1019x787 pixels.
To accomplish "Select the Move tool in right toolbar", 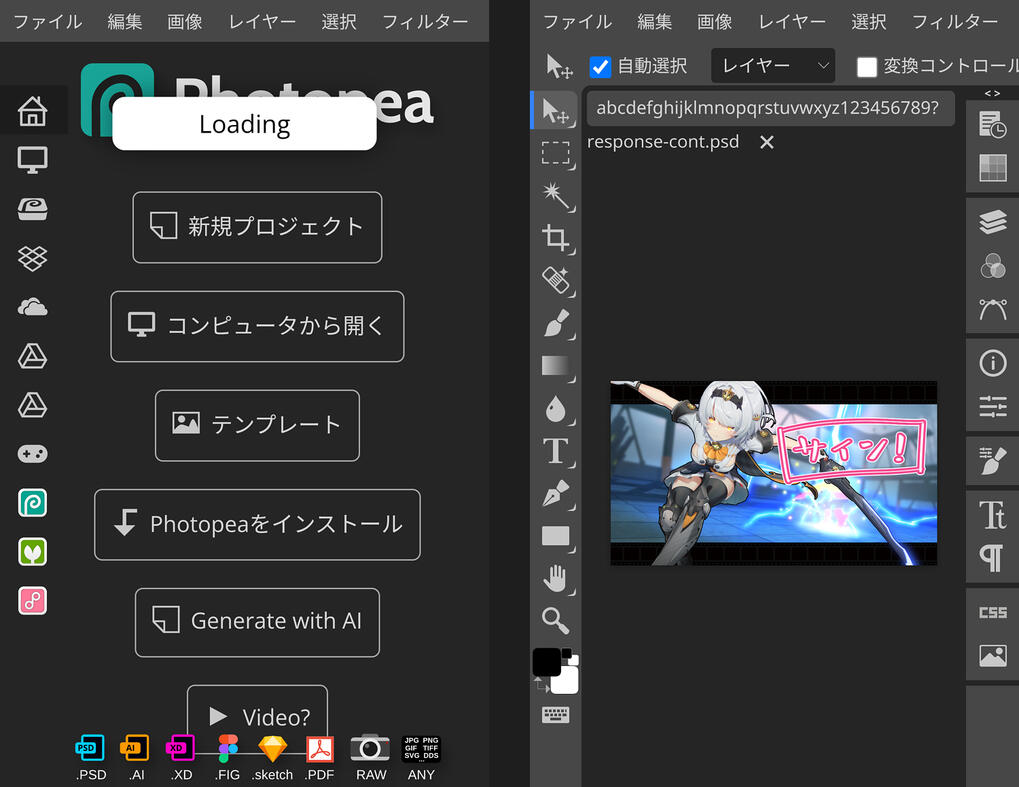I will tap(556, 111).
